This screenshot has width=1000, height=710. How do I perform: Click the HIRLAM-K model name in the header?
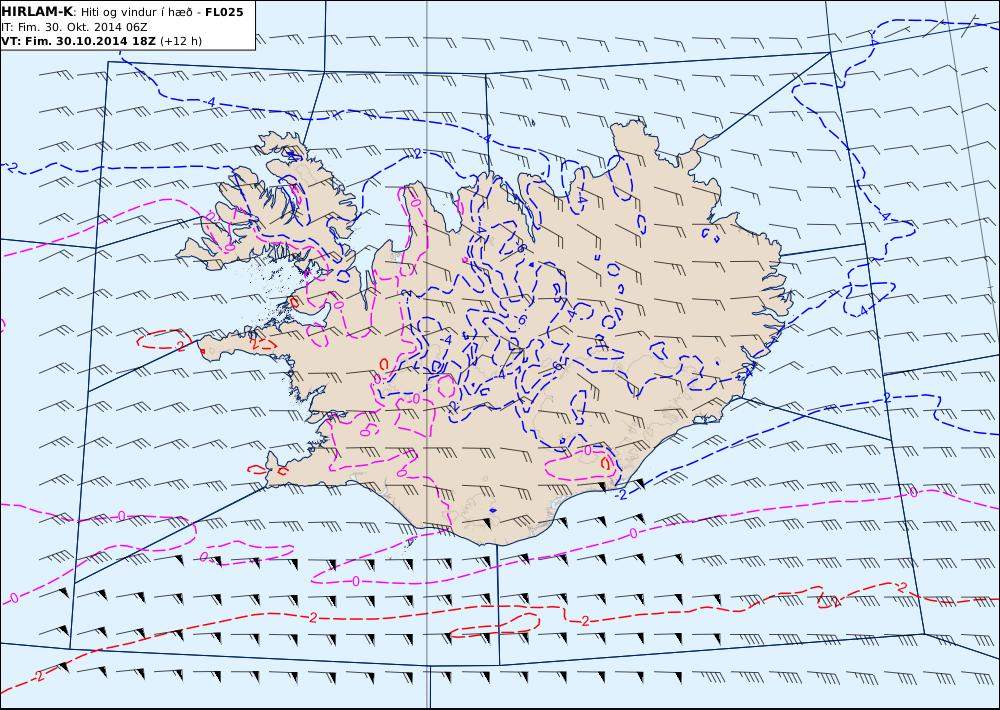tap(37, 12)
